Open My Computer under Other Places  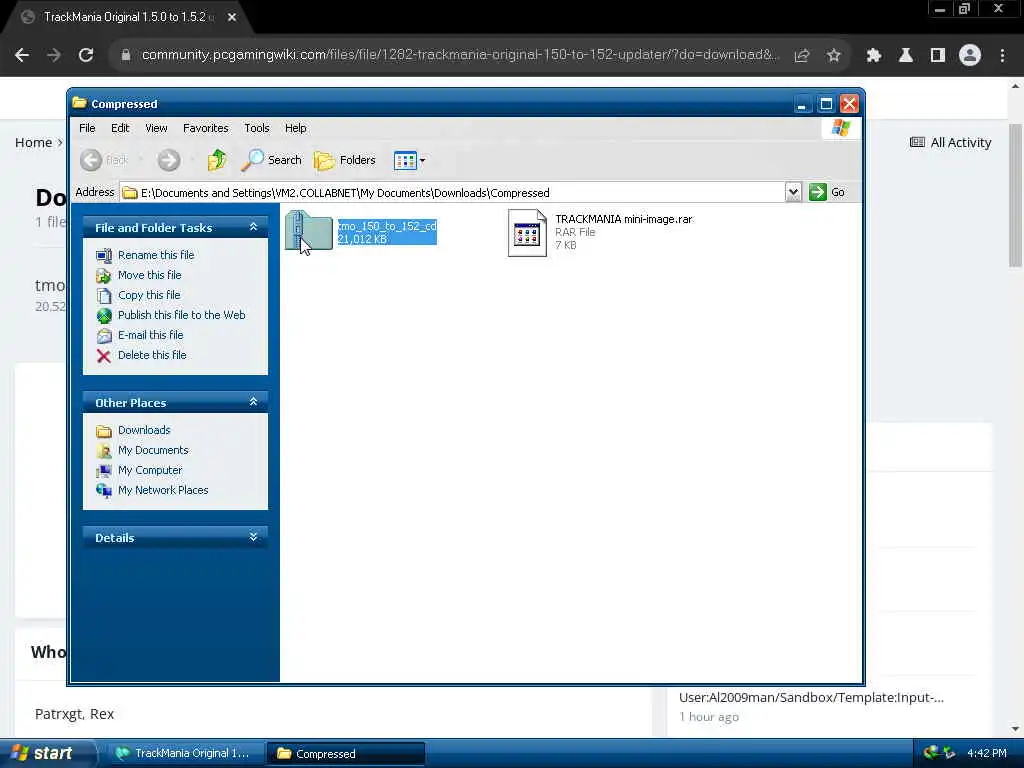[150, 470]
